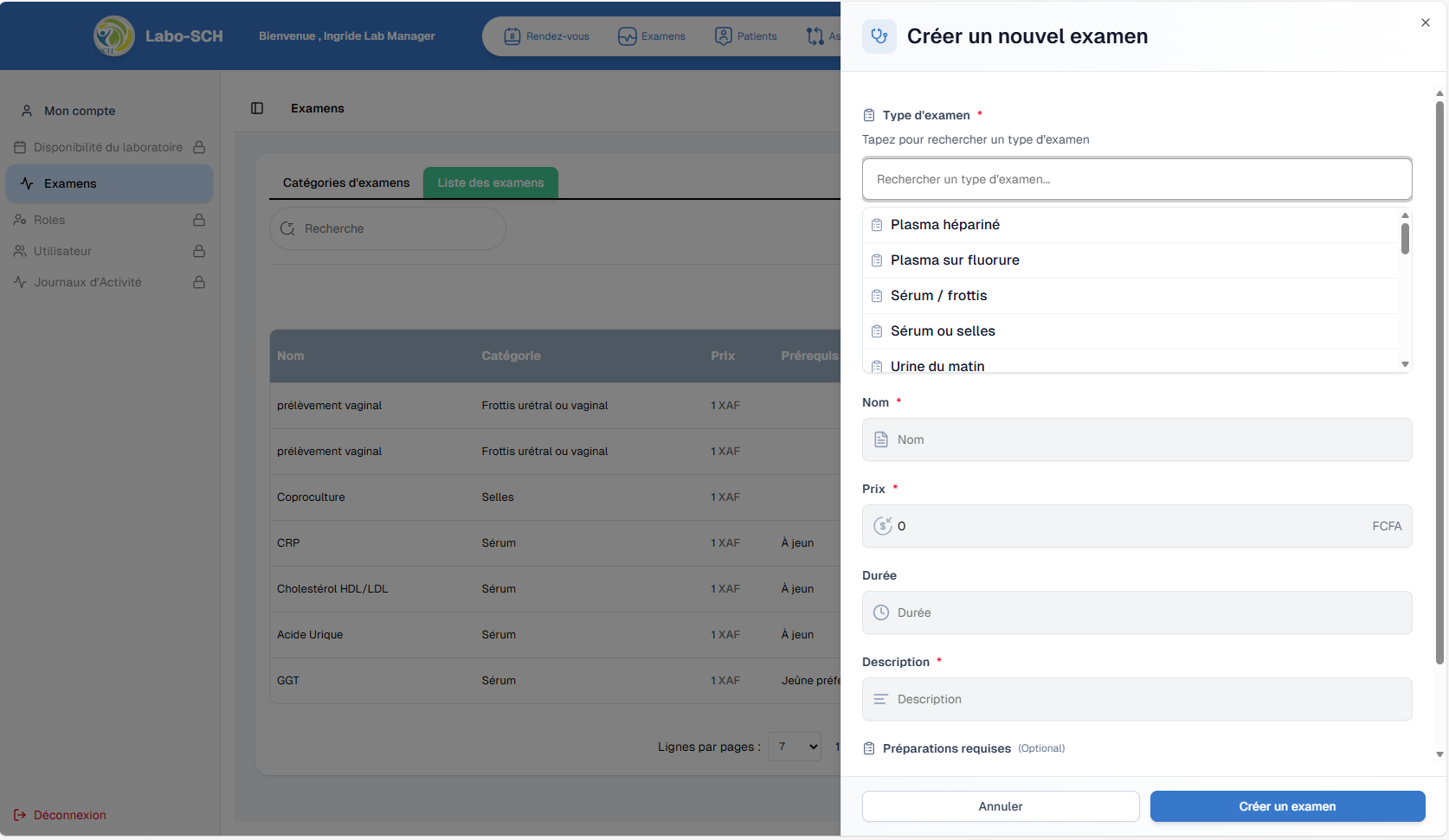Click the lock icon beside Utilisateur
This screenshot has width=1449, height=840.
point(199,251)
